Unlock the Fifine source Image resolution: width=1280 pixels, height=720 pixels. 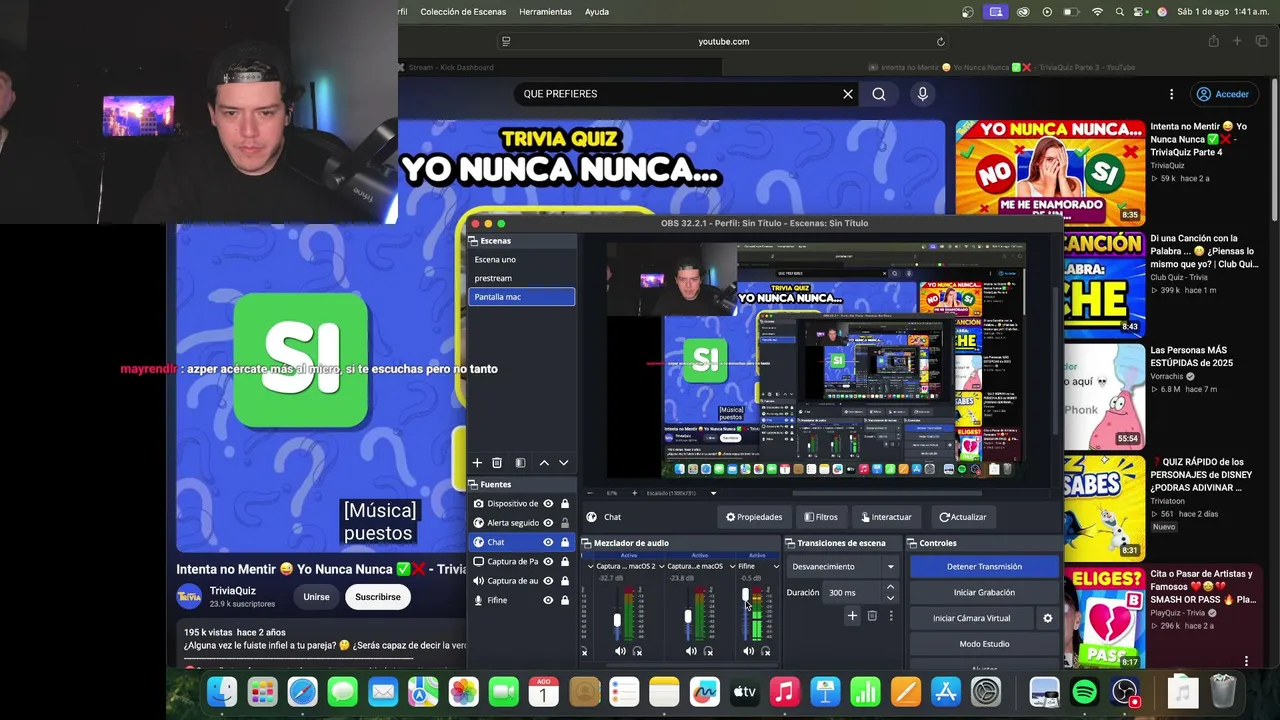[565, 600]
